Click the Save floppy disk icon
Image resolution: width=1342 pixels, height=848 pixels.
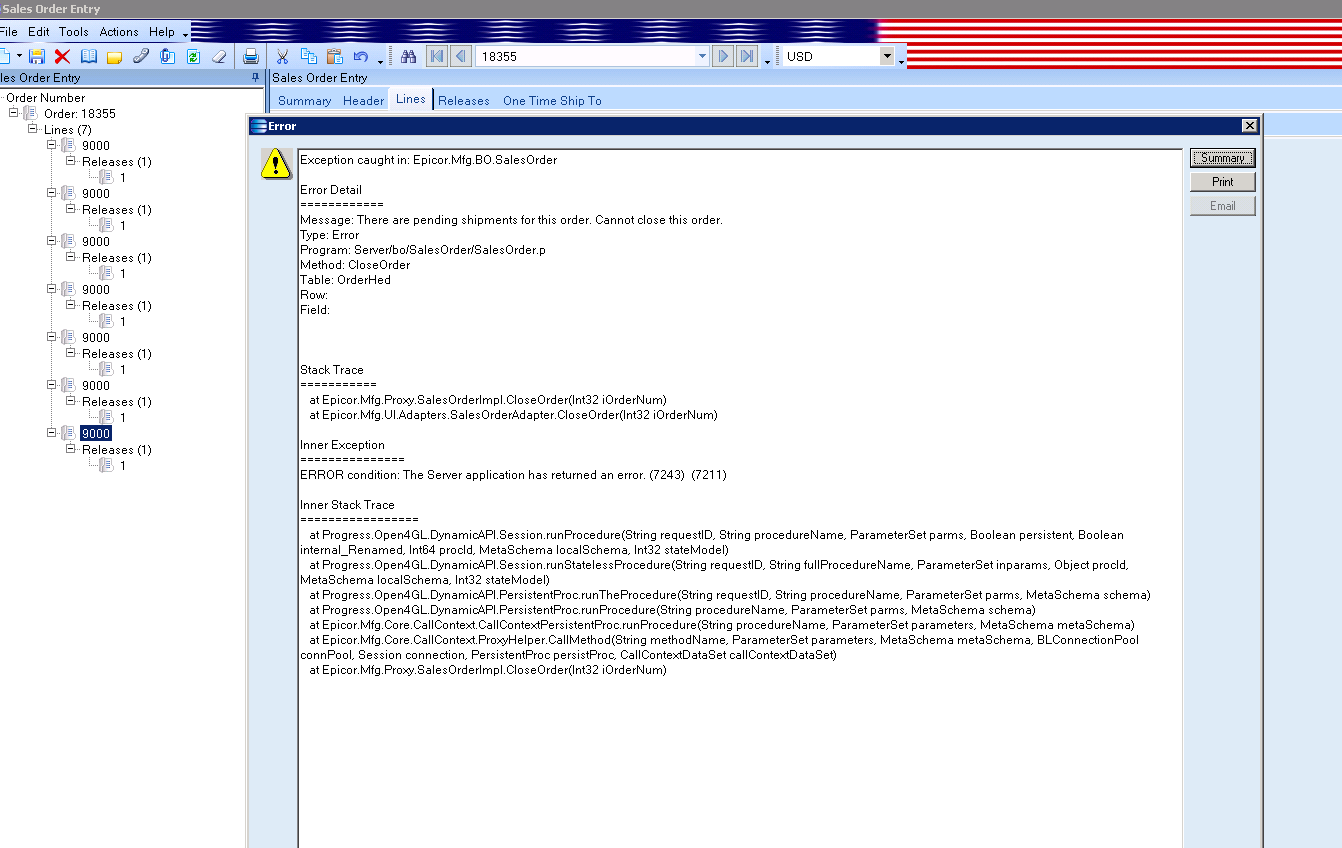(37, 57)
